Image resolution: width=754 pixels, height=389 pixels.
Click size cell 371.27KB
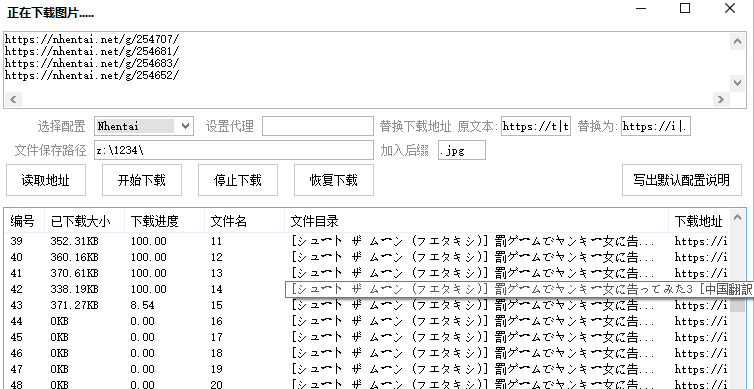tap(75, 305)
